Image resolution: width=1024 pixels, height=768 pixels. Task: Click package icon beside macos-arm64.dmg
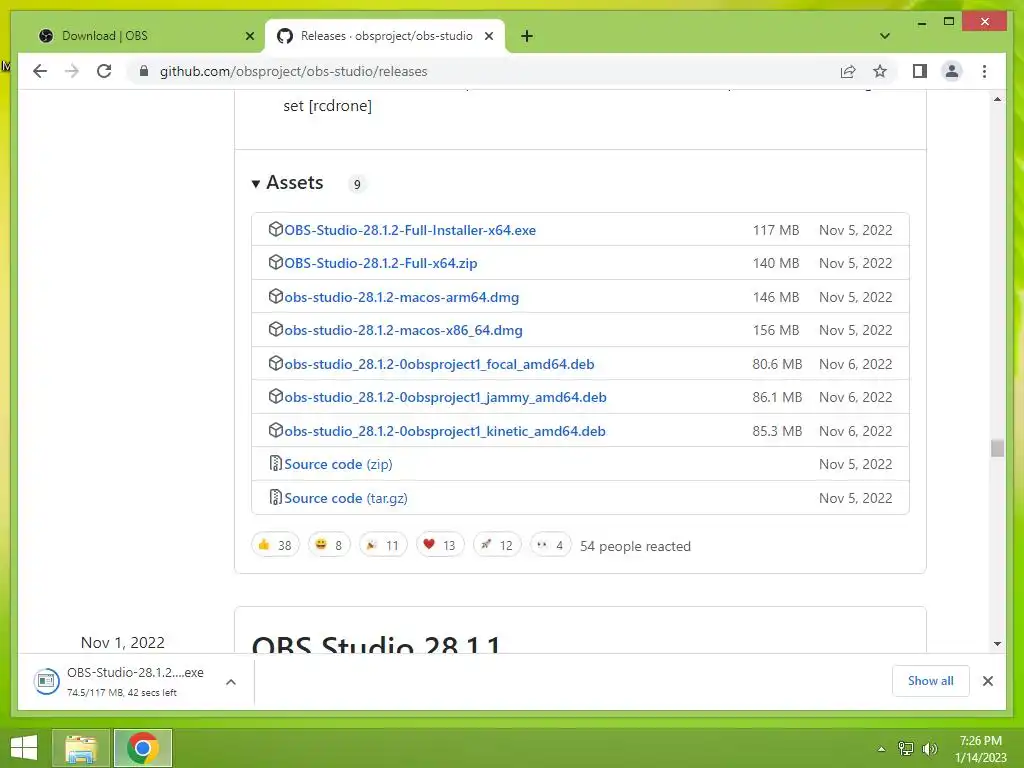pyautogui.click(x=276, y=296)
